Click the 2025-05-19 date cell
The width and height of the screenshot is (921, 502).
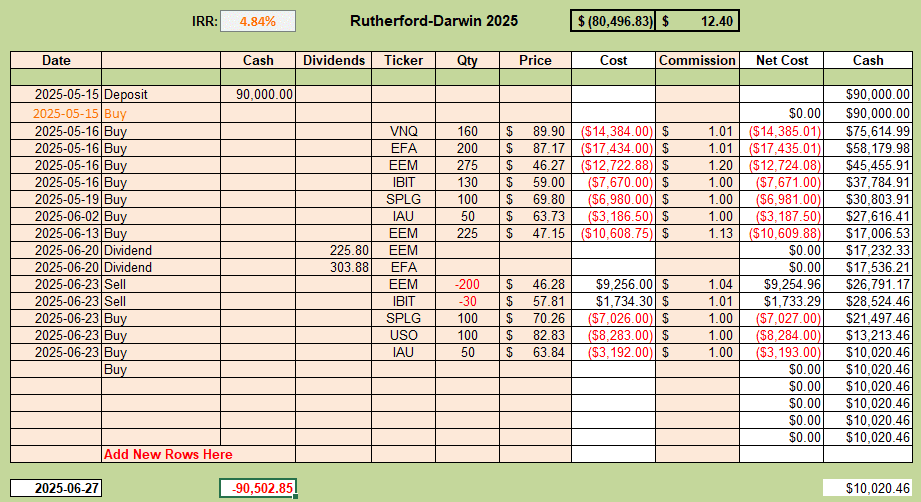pos(56,200)
